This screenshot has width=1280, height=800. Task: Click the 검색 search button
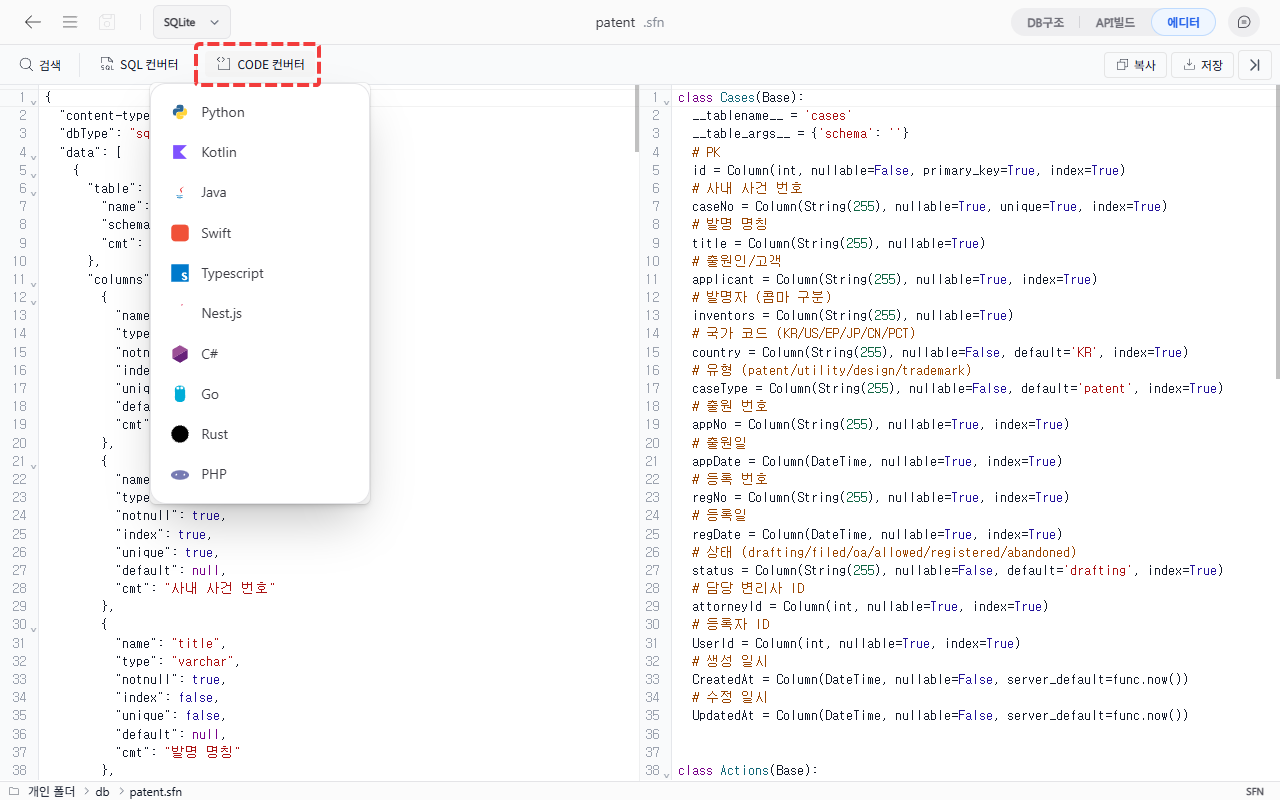40,65
